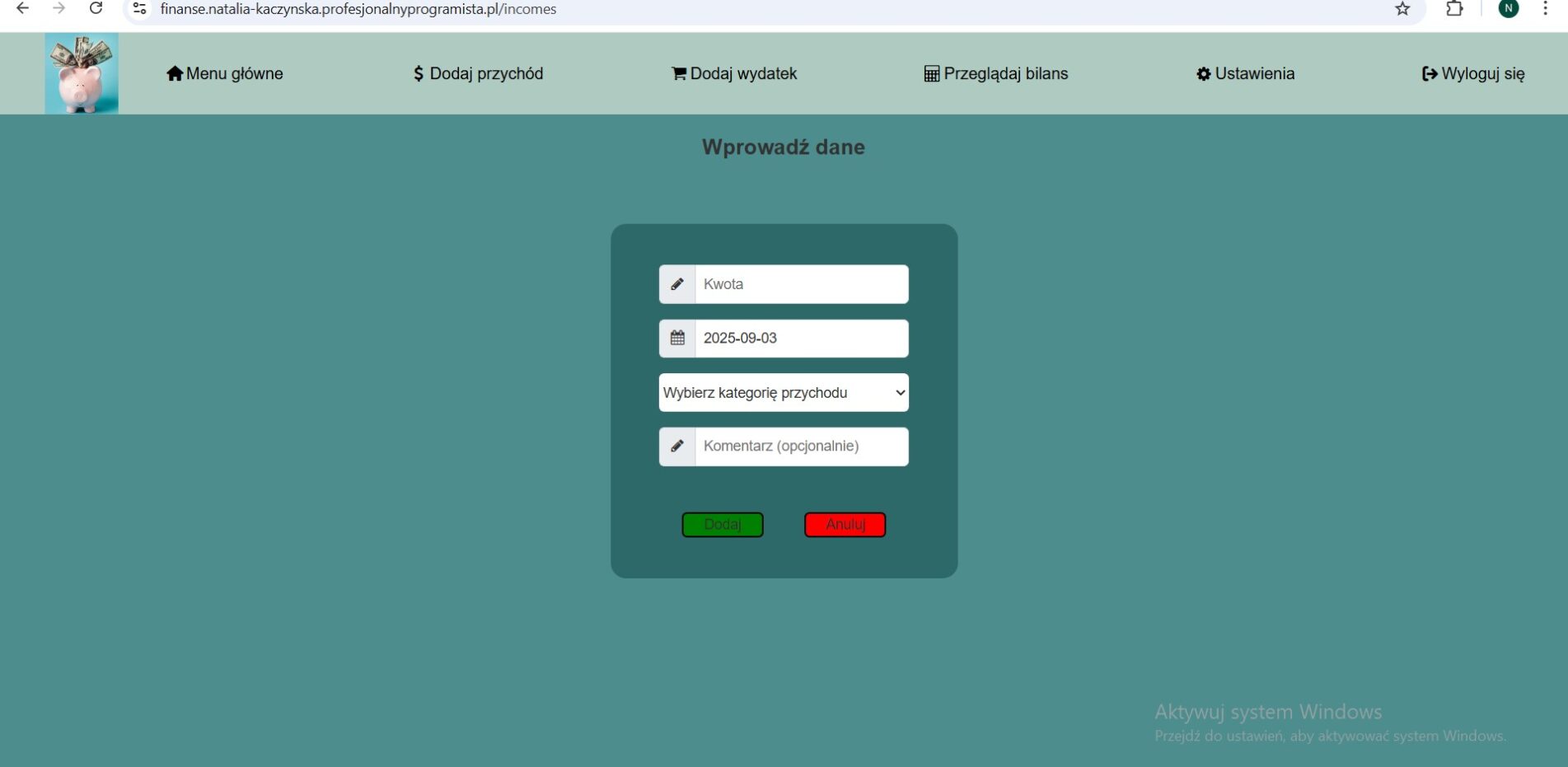Click the Kwota amount input field
Screen dimensions: 1568x767
coord(799,283)
